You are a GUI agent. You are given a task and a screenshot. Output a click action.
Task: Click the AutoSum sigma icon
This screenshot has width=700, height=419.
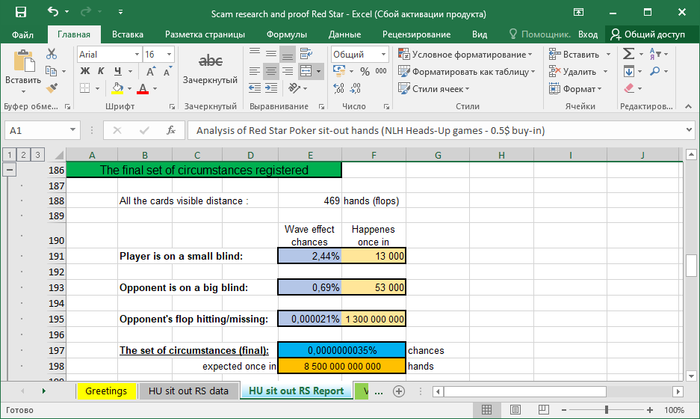pos(629,54)
